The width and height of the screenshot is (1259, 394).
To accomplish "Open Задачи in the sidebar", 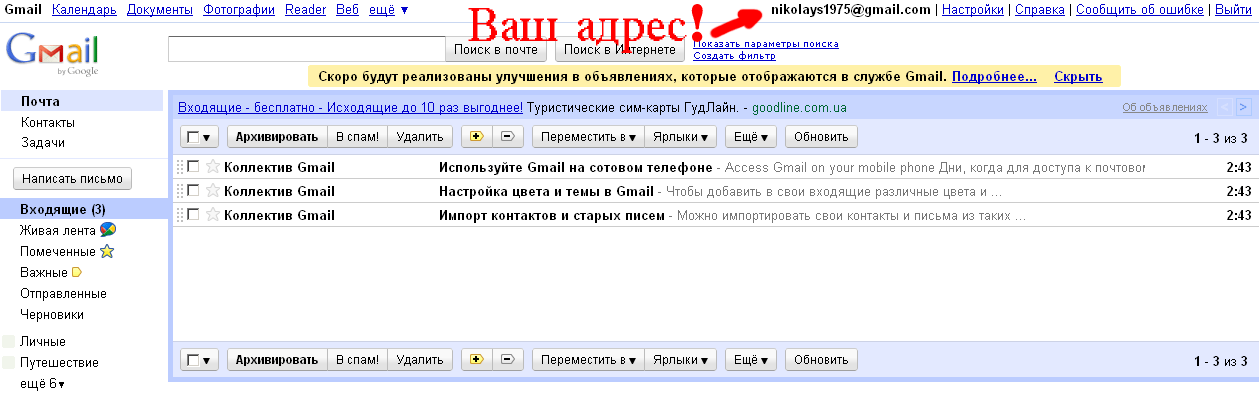I will [x=43, y=142].
